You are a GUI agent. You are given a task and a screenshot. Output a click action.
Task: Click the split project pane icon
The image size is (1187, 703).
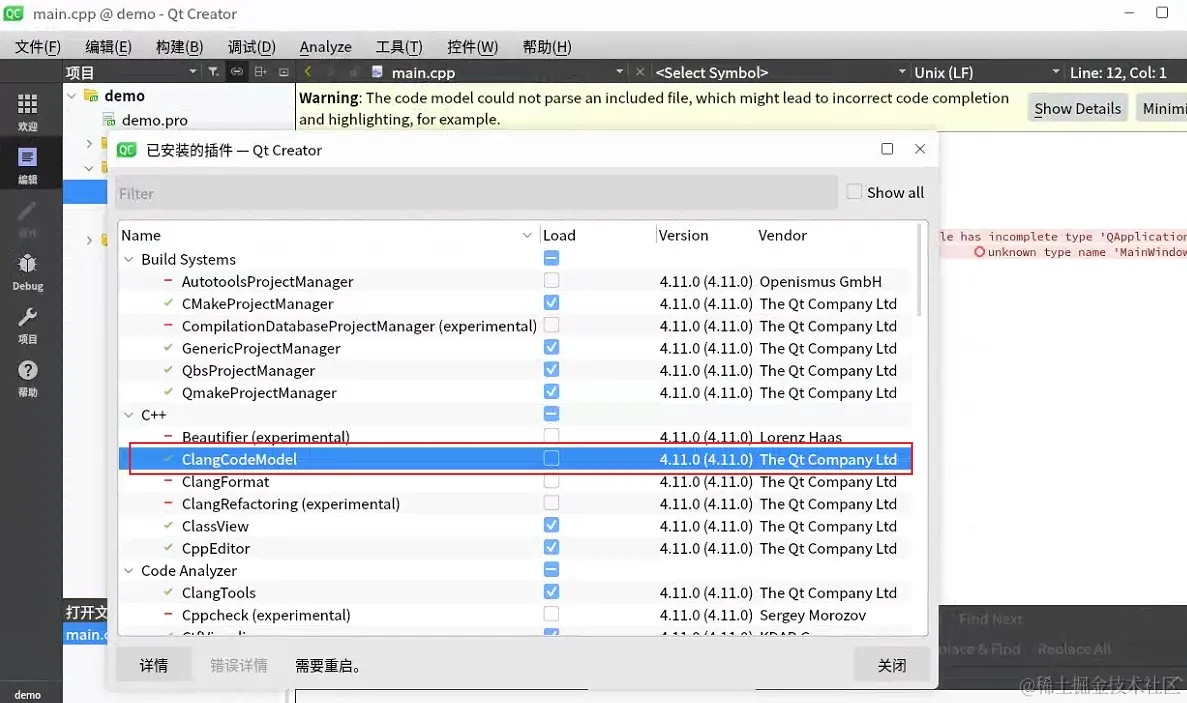tap(260, 72)
